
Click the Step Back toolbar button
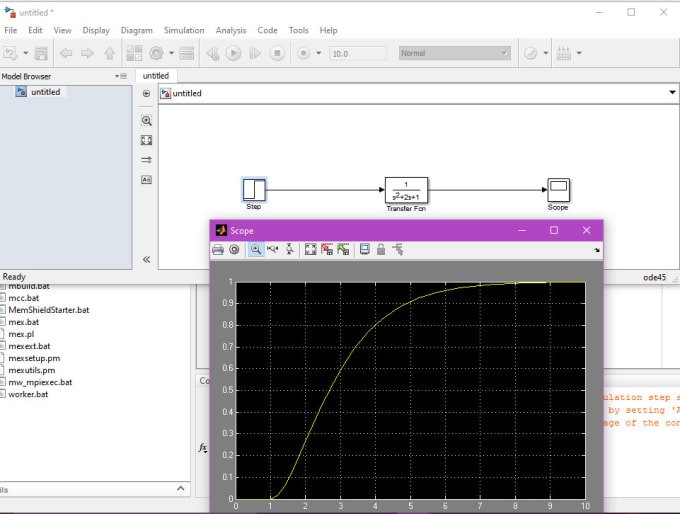212,53
